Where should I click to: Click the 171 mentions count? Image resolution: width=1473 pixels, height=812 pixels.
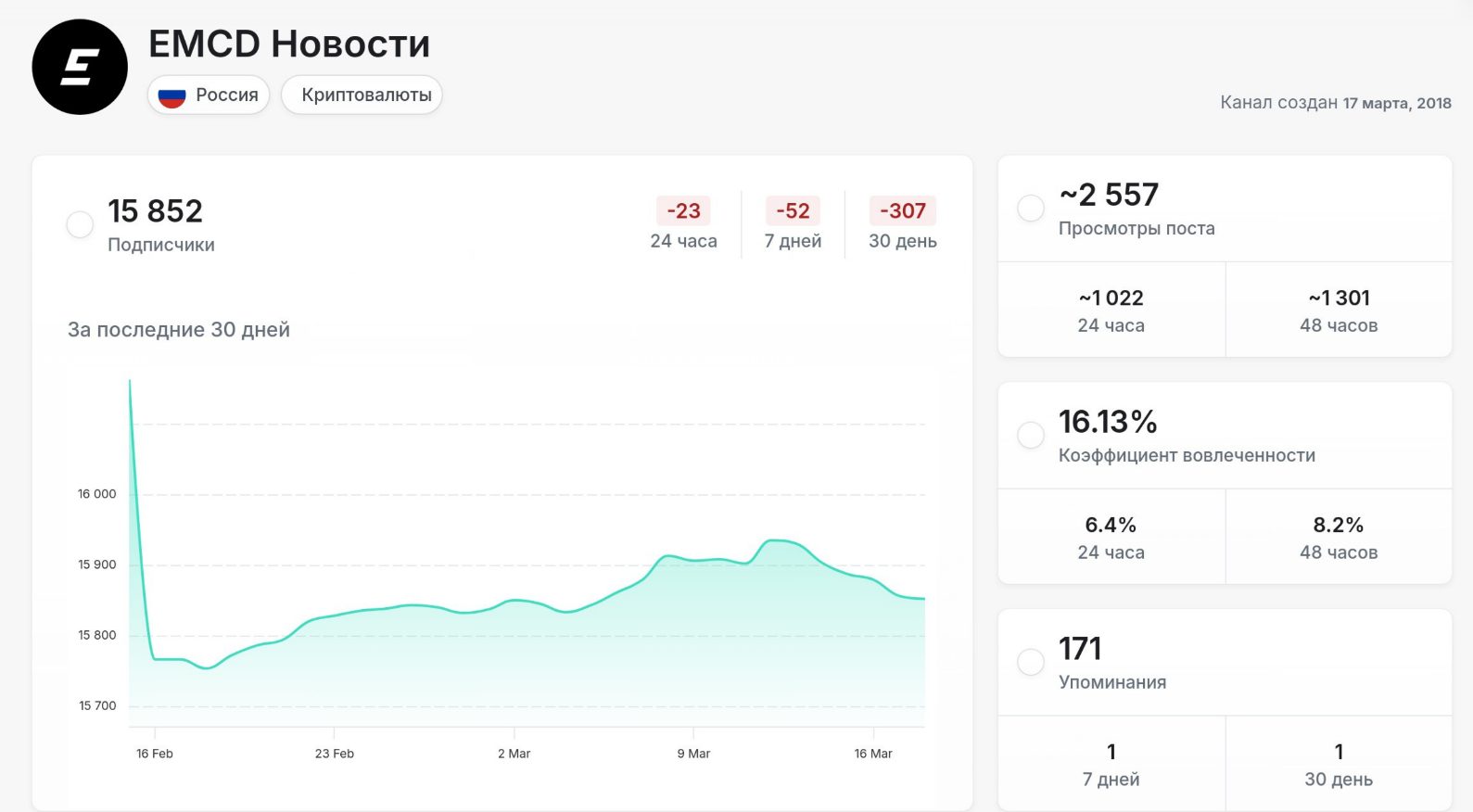pos(1080,649)
